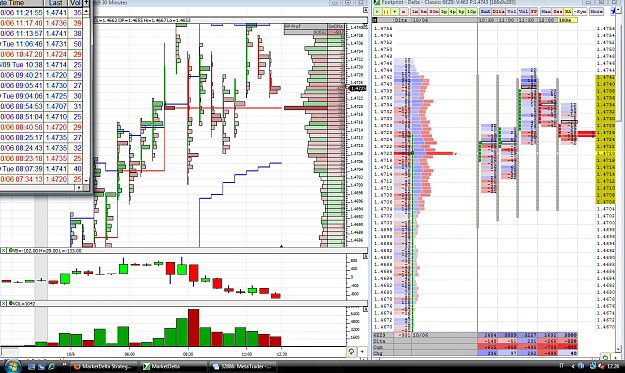This screenshot has width=625, height=373.
Task: Click the corner icon at top-right of RSI pane
Action: pos(365,257)
